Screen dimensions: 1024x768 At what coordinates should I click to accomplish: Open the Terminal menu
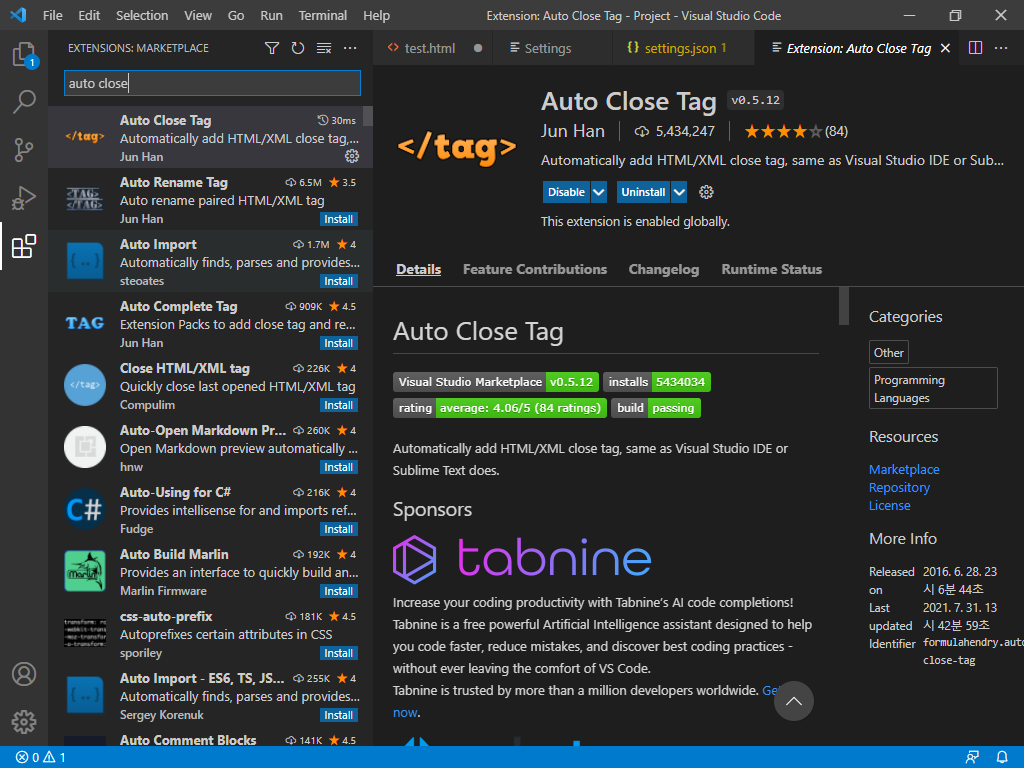(x=323, y=16)
